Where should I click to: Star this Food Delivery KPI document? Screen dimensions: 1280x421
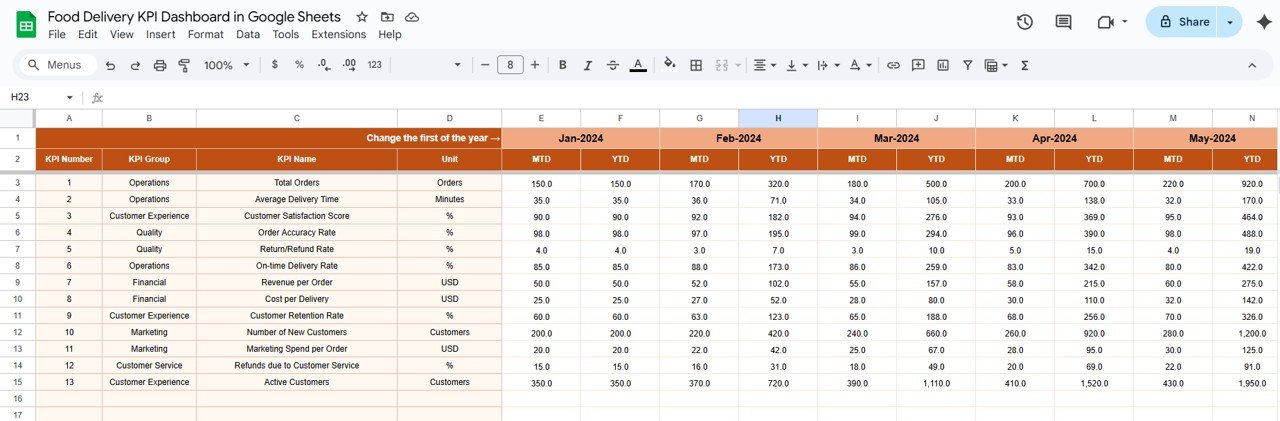pyautogui.click(x=362, y=17)
